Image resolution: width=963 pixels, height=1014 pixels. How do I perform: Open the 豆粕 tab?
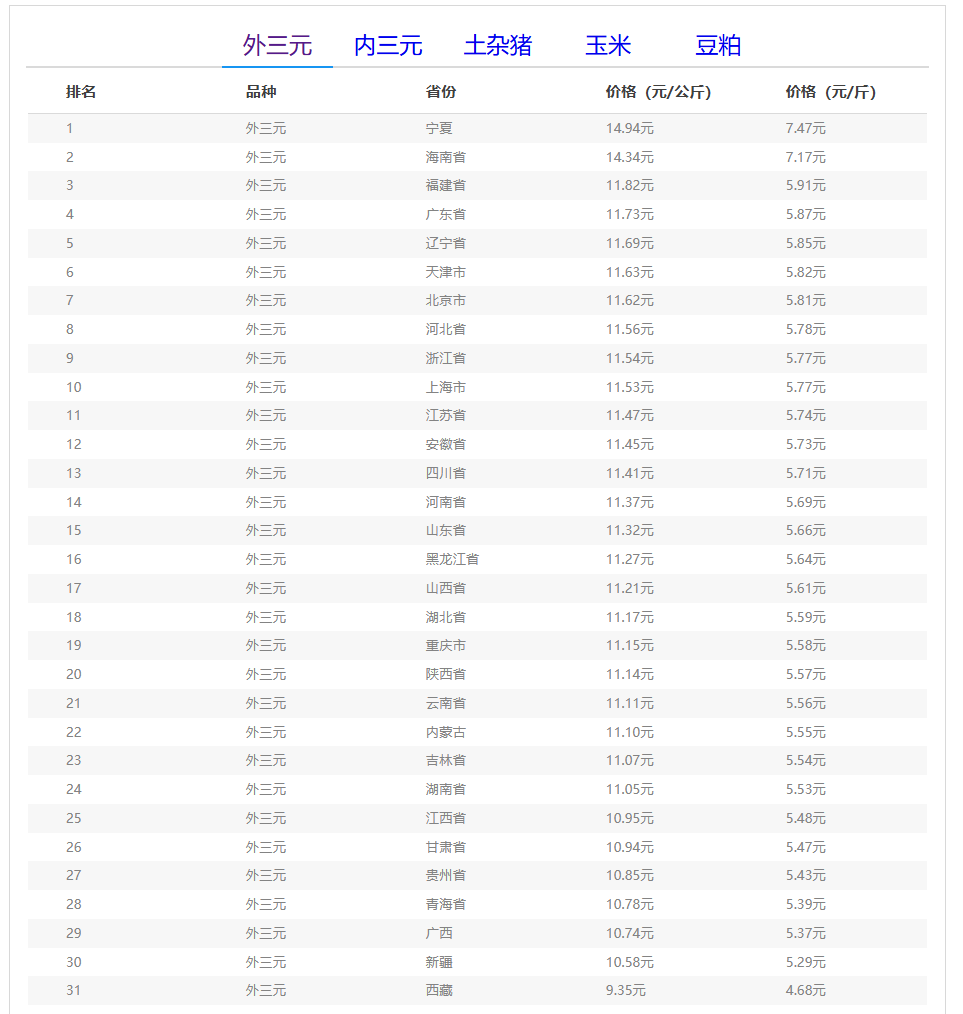(718, 46)
